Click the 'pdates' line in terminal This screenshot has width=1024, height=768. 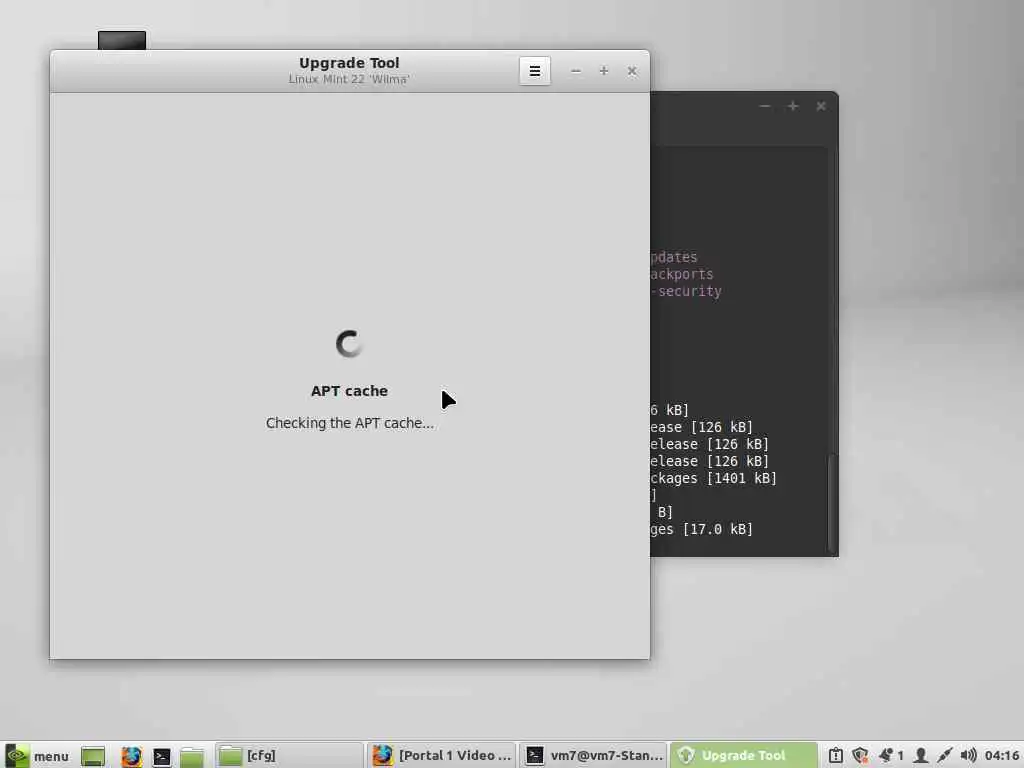tap(675, 257)
